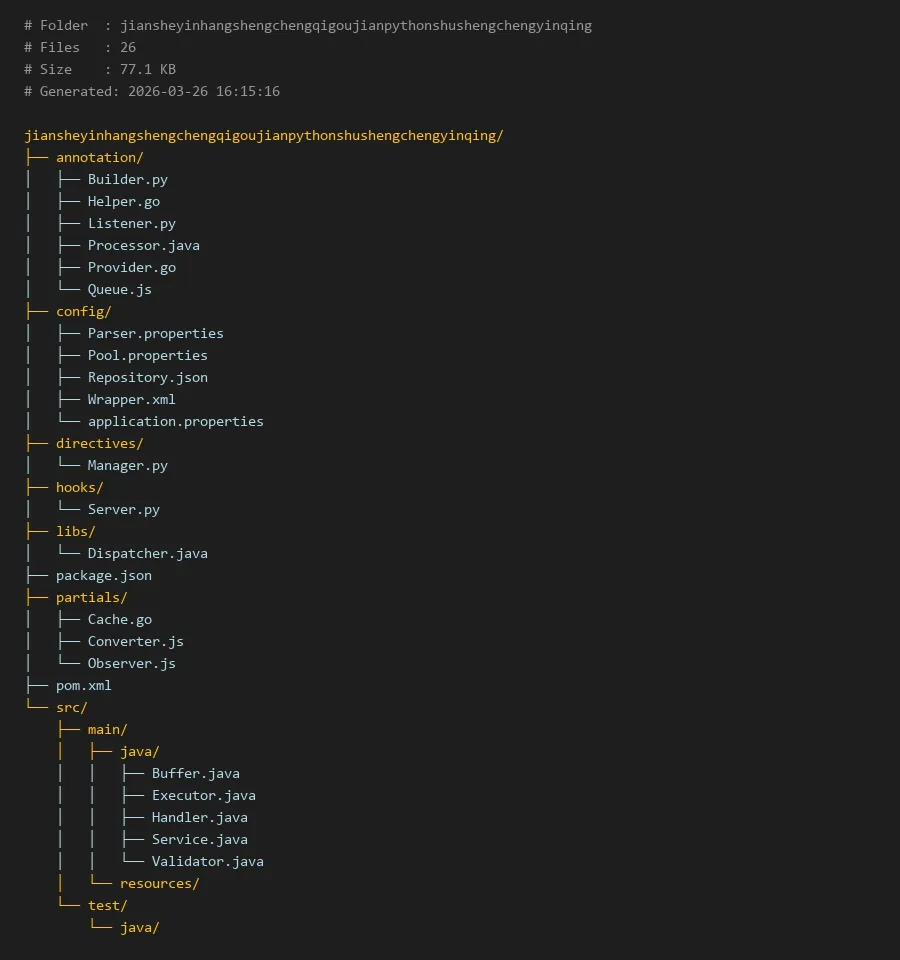Select Queue.js file entry
Screen dimensions: 900x960
119,289
